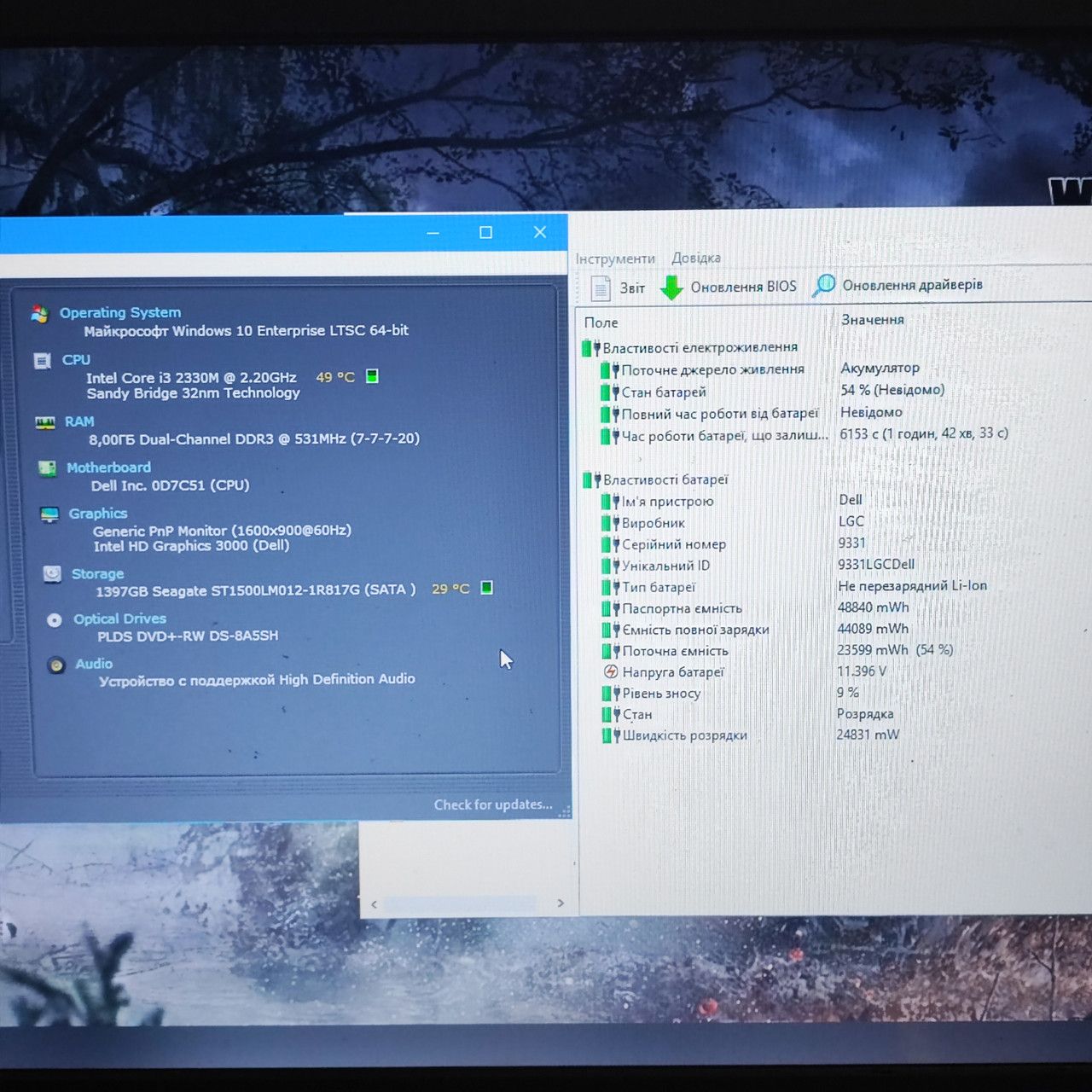The height and width of the screenshot is (1092, 1092).
Task: Click the Поле column header
Action: pos(601,322)
